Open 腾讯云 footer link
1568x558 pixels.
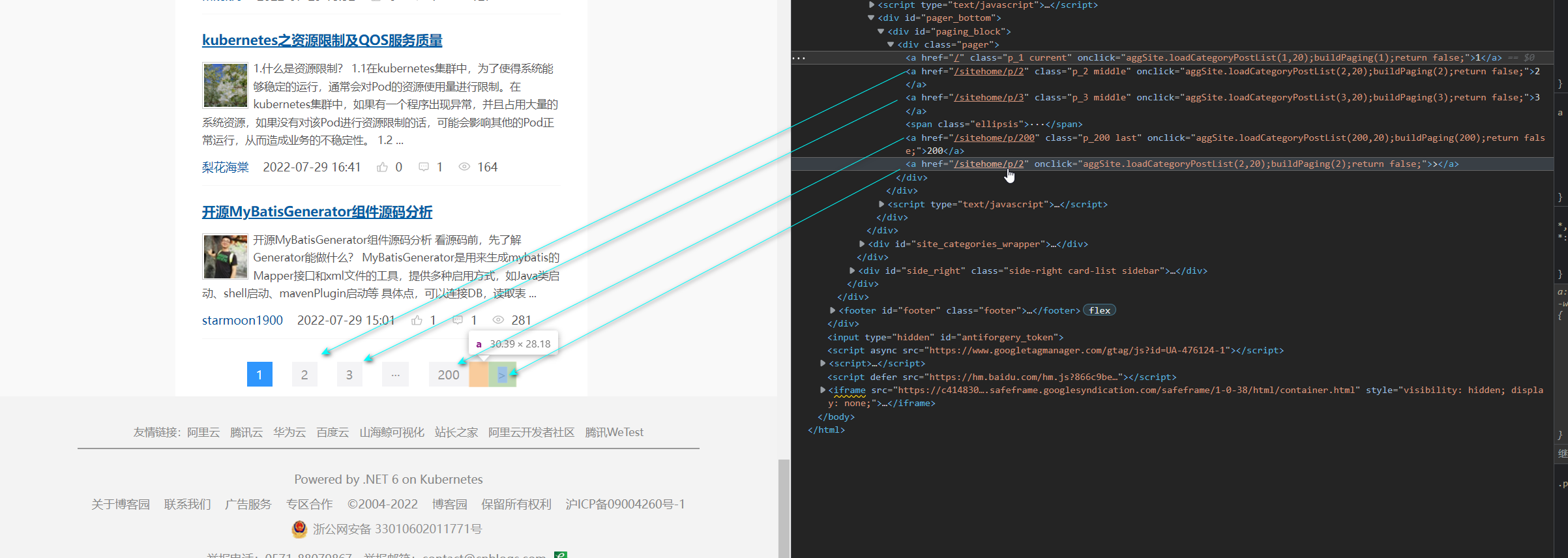(x=246, y=432)
